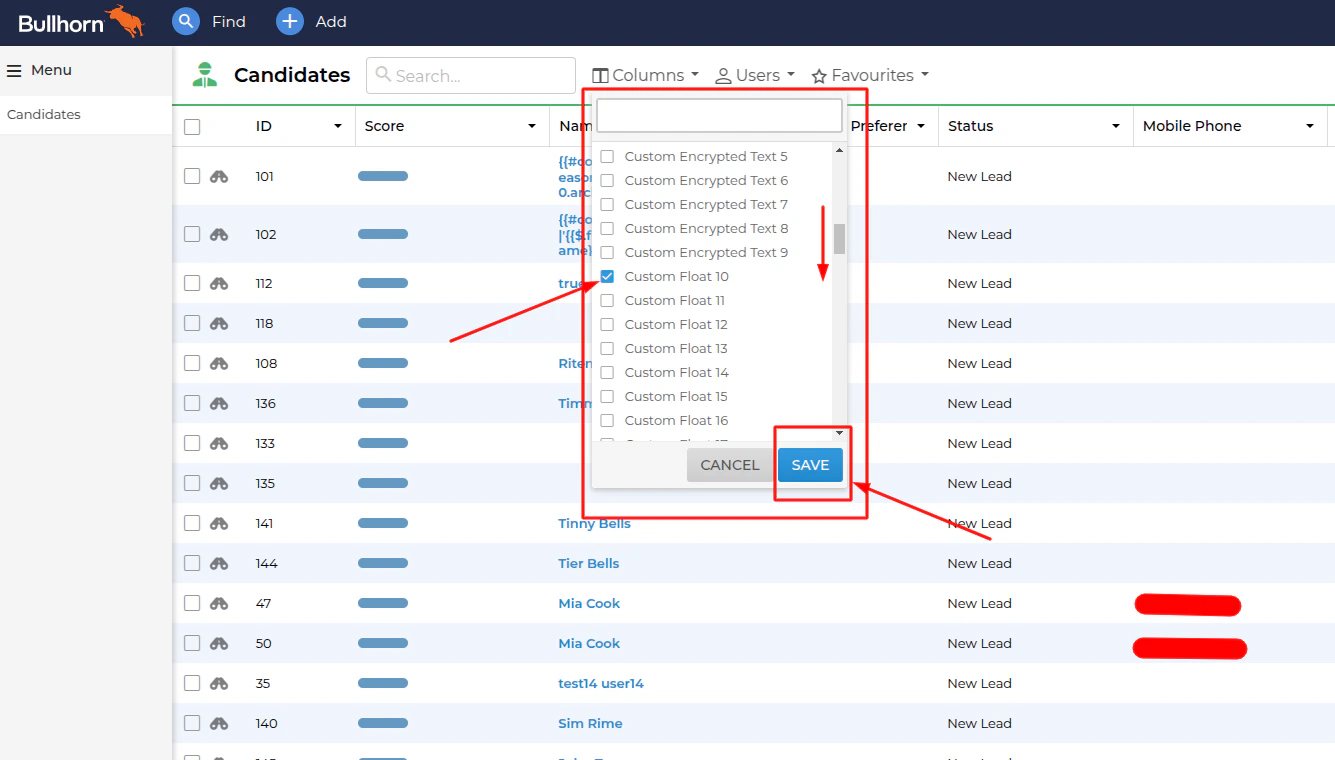The width and height of the screenshot is (1335, 760).
Task: Click the Score bar for candidate 112
Action: [383, 283]
